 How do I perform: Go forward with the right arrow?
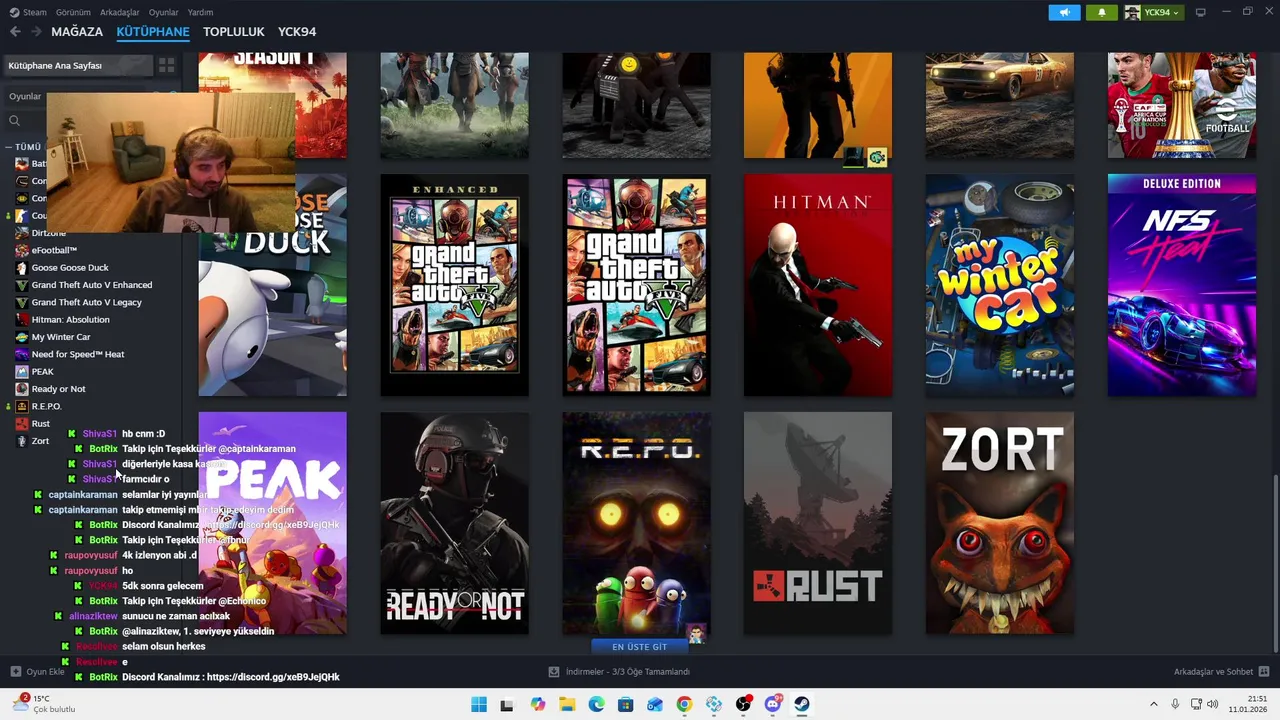(x=36, y=32)
